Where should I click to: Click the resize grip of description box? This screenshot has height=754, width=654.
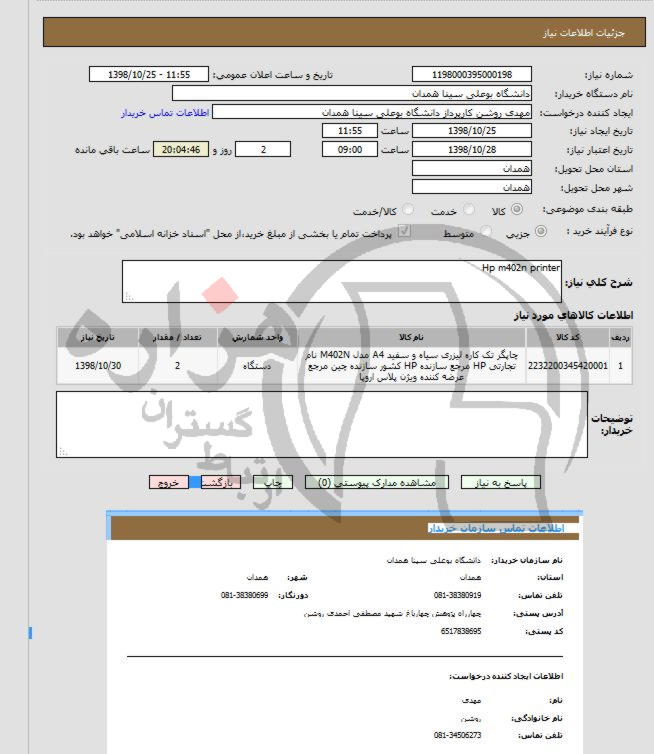129,297
